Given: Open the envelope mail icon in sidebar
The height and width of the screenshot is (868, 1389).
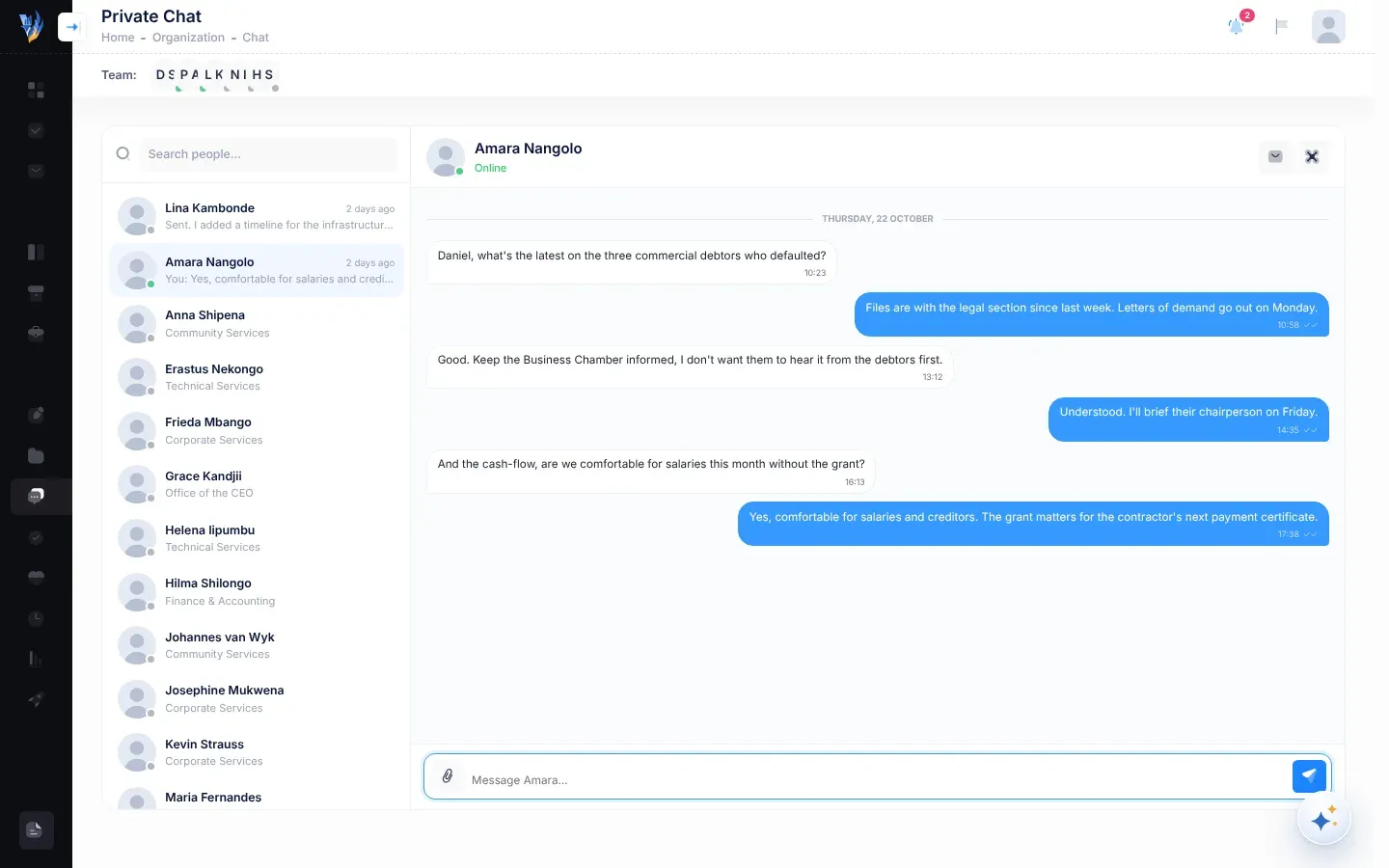Looking at the screenshot, I should [x=36, y=171].
